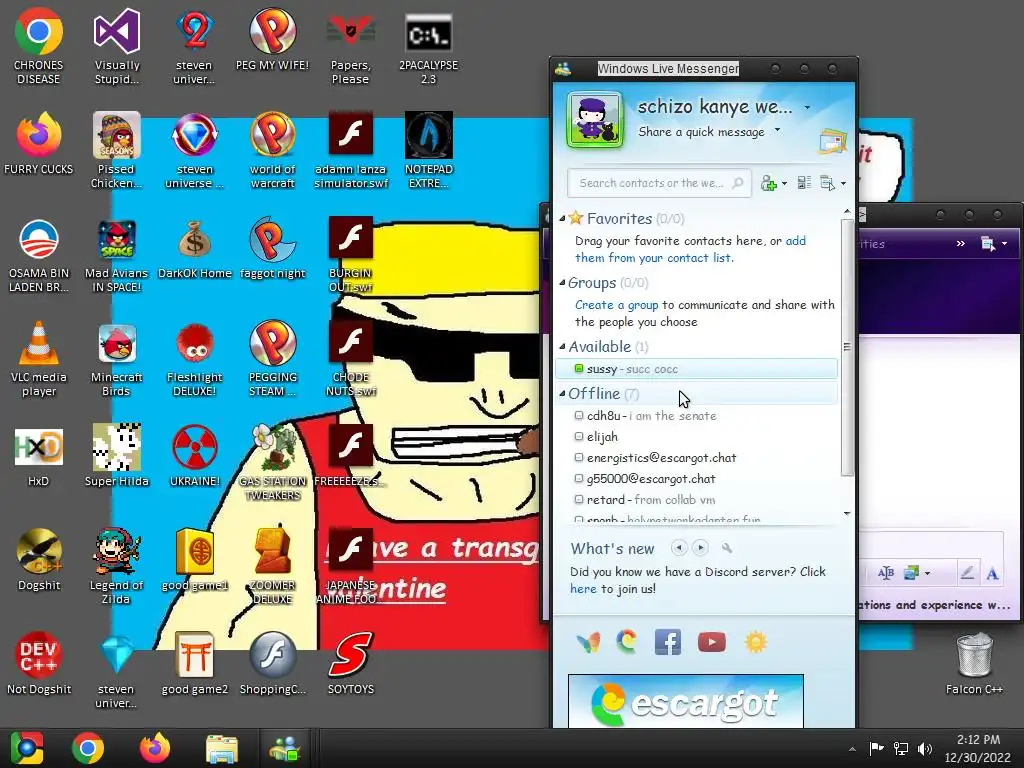Open the Minecraft Birds desktop icon
This screenshot has width=1024, height=768.
pos(116,358)
